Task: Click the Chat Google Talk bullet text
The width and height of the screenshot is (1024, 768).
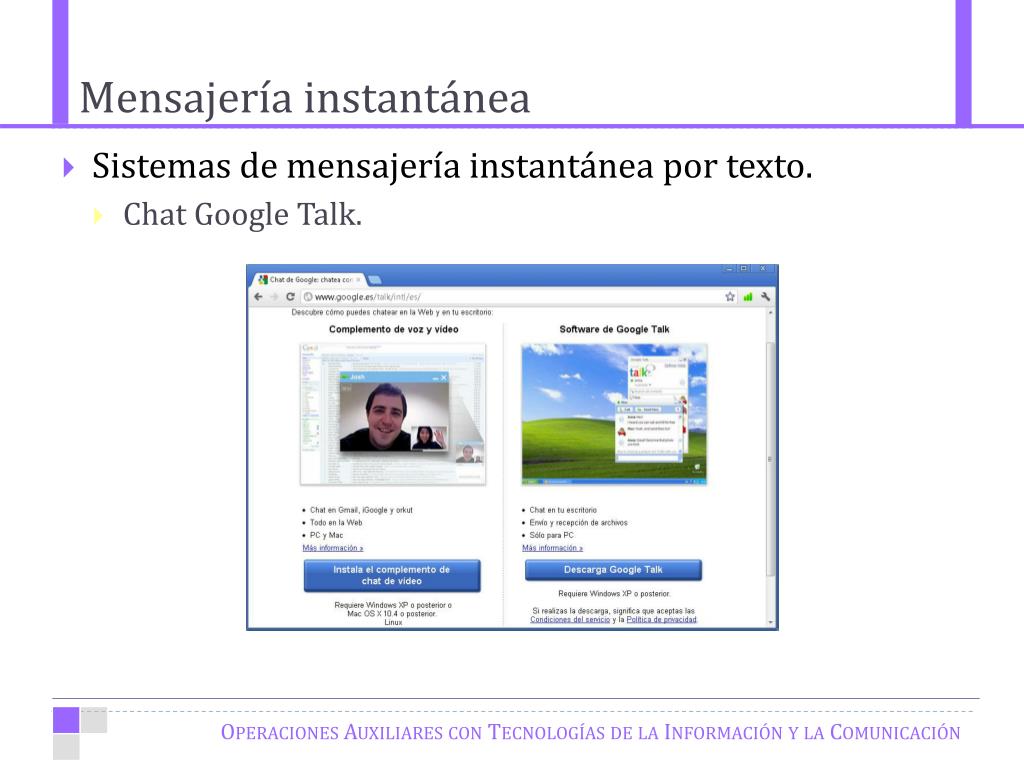Action: [243, 215]
